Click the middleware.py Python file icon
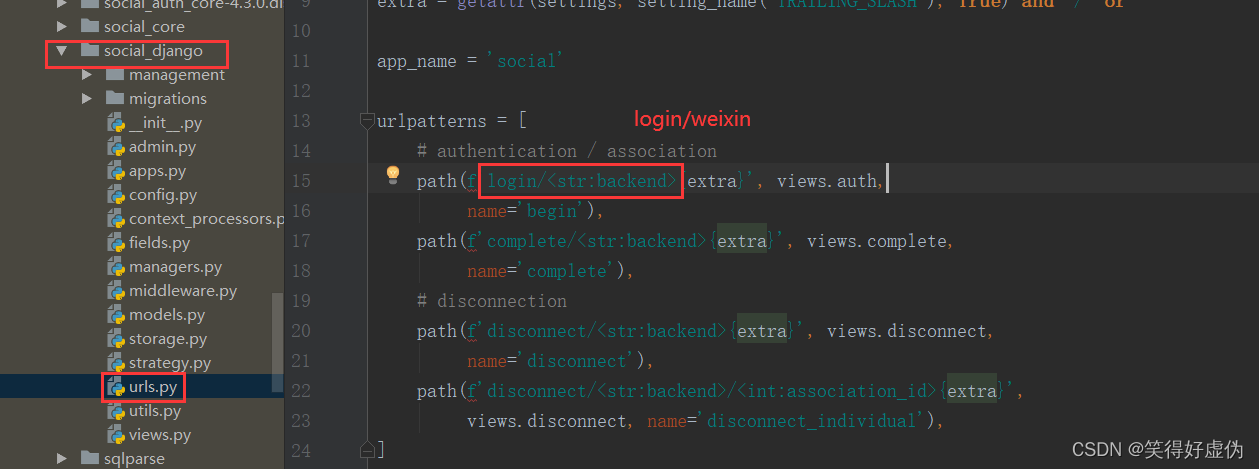The image size is (1259, 469). [116, 291]
